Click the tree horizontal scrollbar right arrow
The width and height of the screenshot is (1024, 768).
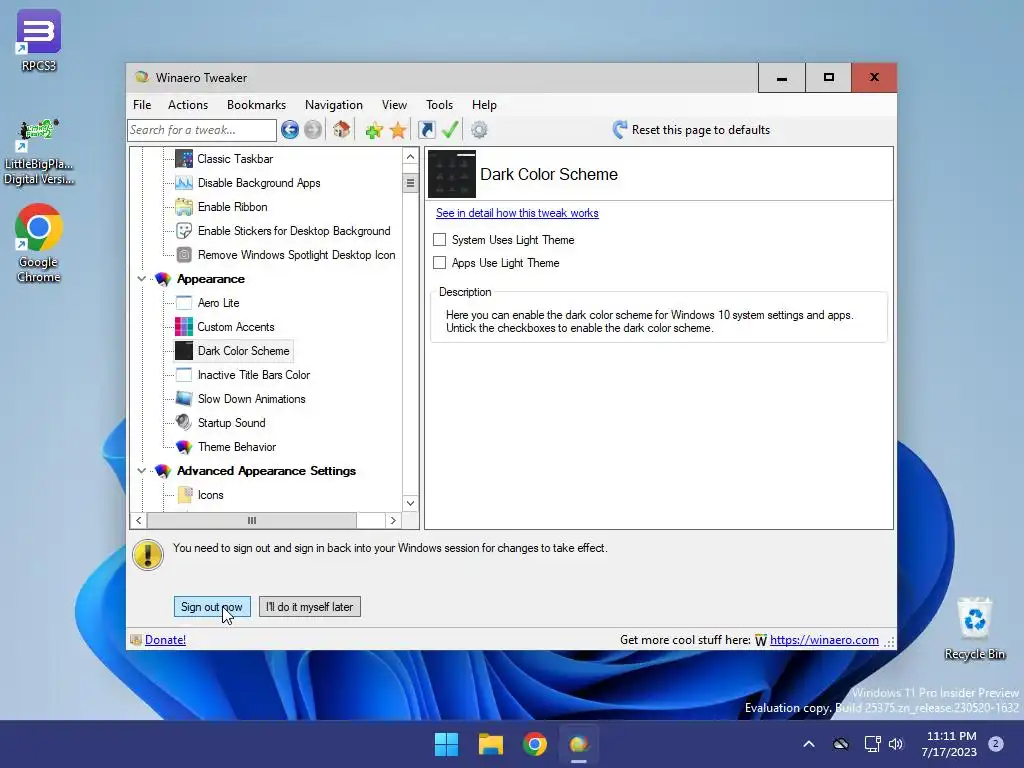[x=392, y=520]
